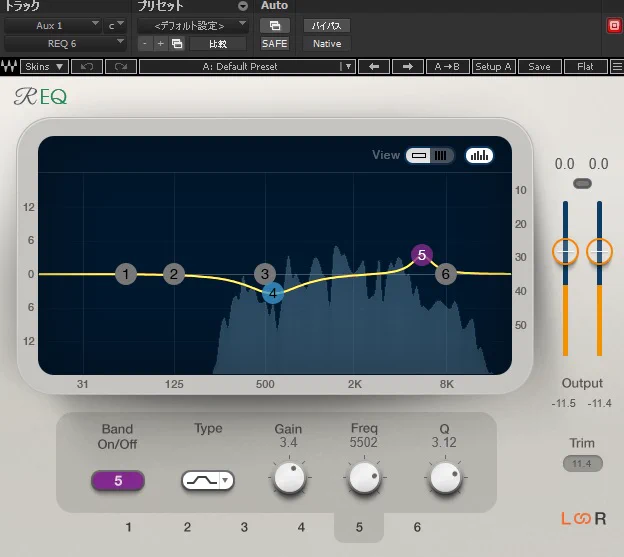Open the plugin automation window icon under Auto
The width and height of the screenshot is (624, 557).
(x=275, y=26)
